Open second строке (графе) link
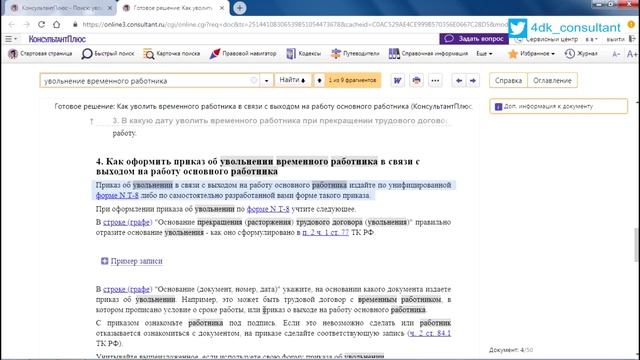Image resolution: width=640 pixels, height=360 pixels. [127, 289]
